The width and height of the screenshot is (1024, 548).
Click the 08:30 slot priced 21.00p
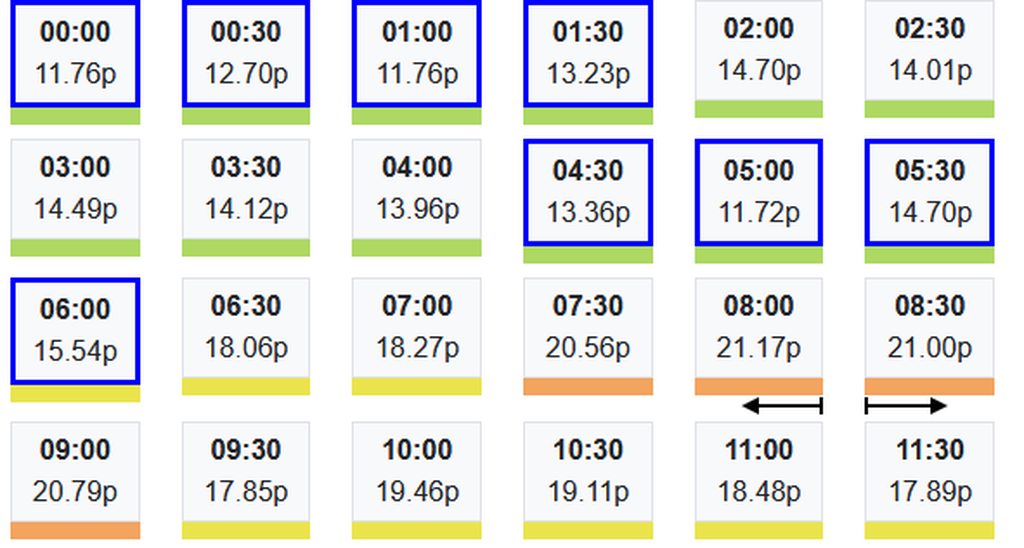click(x=930, y=328)
